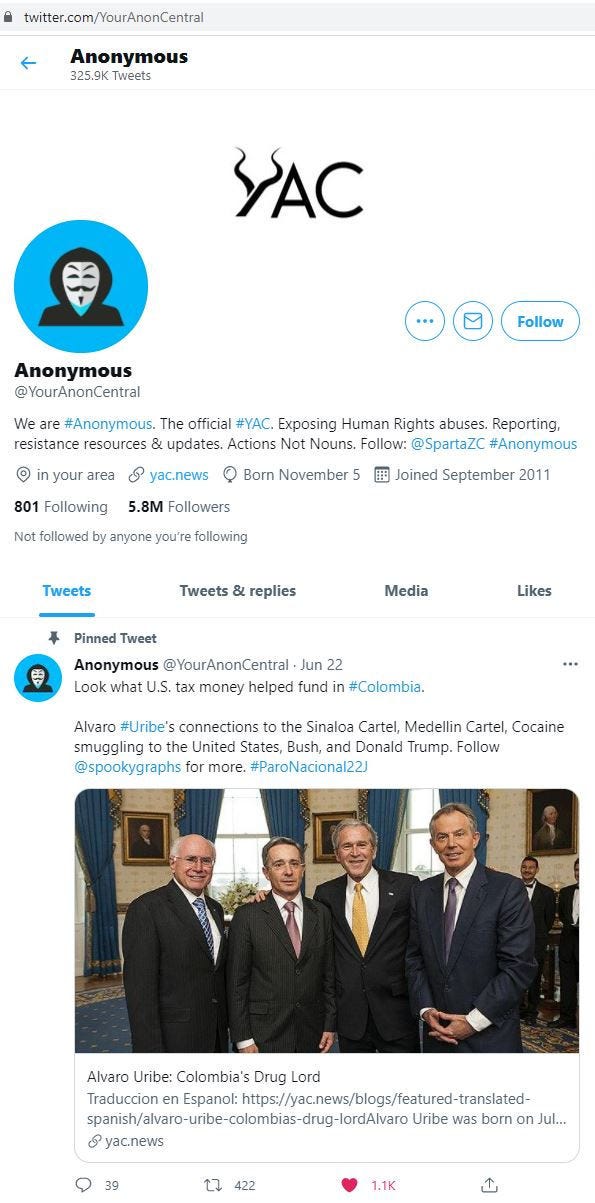Viewport: 595px width, 1203px height.
Task: Tap the small avatar beside the pinned tweet
Action: [38, 678]
